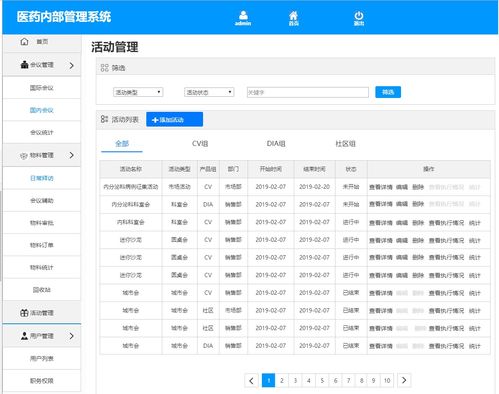Select the 用户管理 person icon

tap(24, 336)
